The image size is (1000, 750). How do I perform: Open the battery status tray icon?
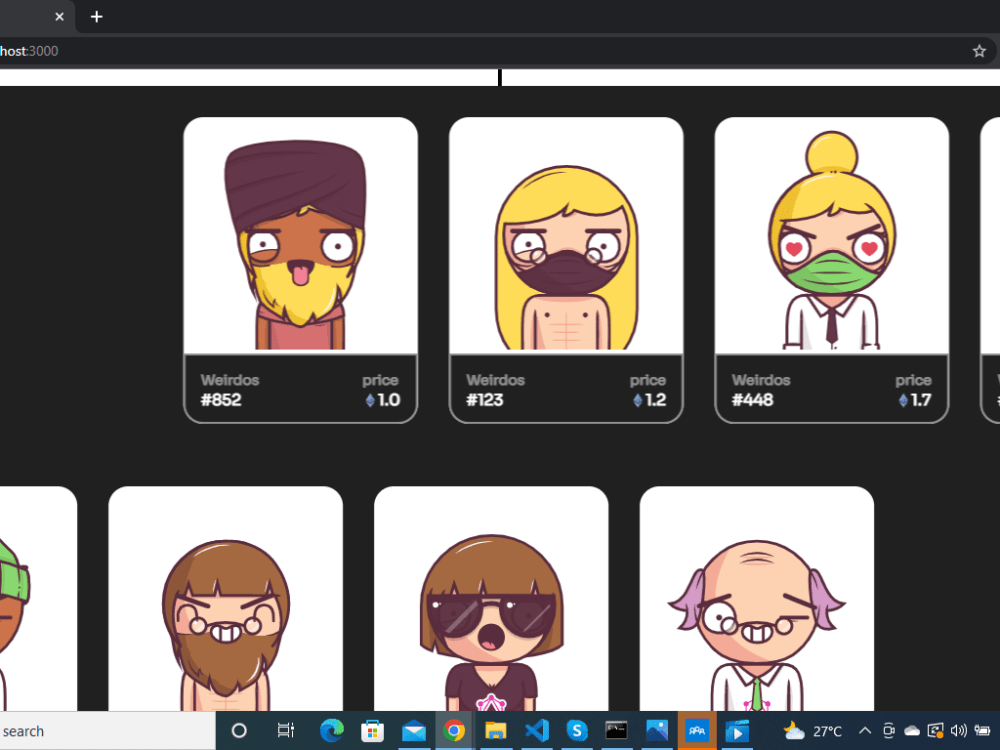982,731
